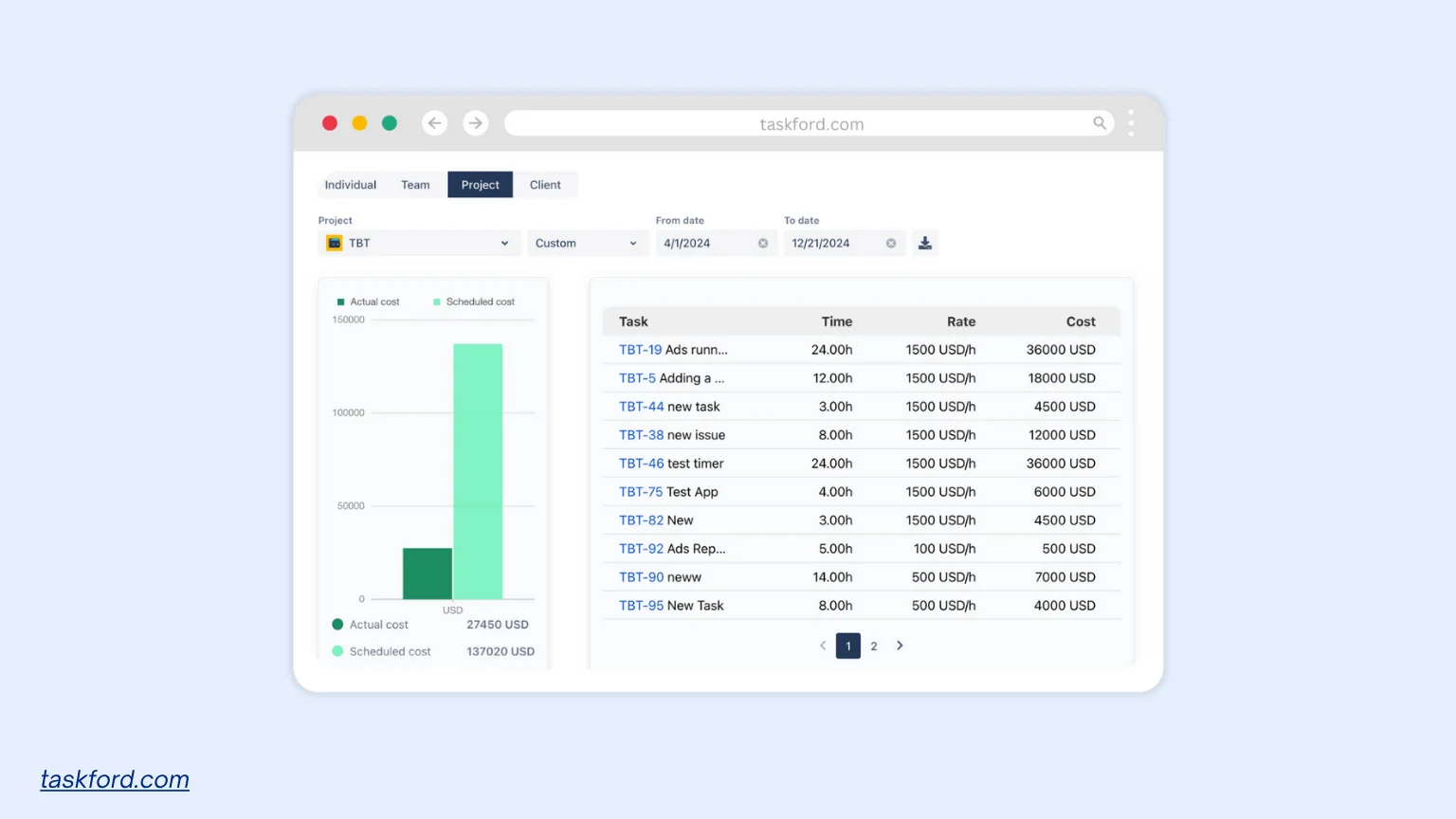Open task TBT-19

click(640, 349)
